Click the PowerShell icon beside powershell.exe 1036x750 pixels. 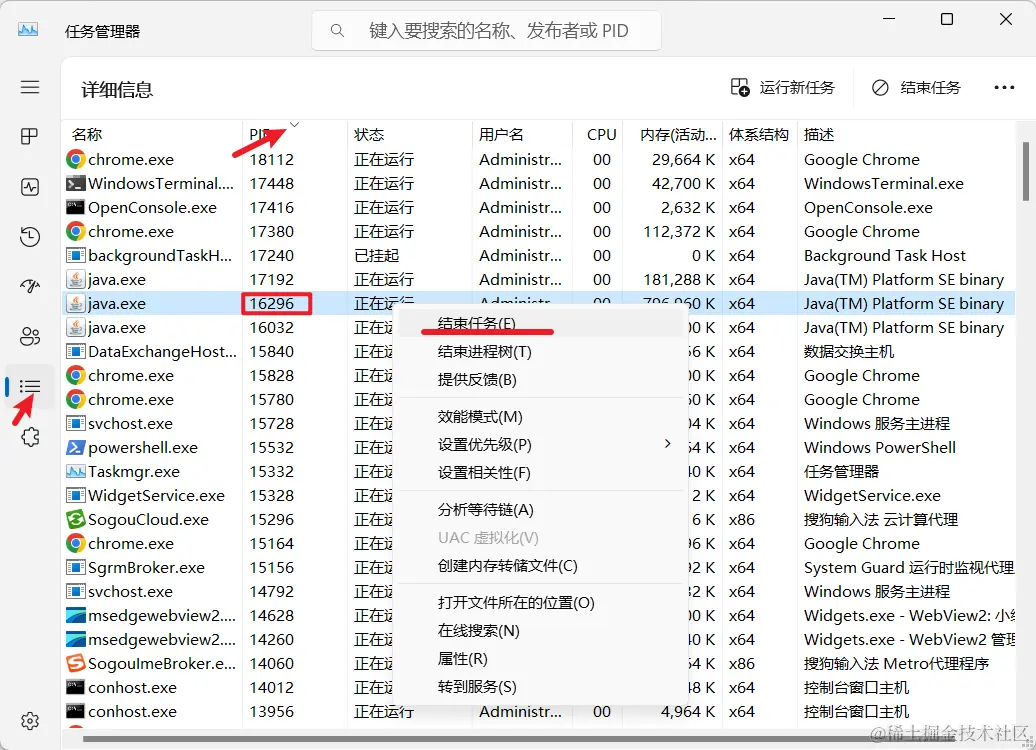(x=75, y=447)
